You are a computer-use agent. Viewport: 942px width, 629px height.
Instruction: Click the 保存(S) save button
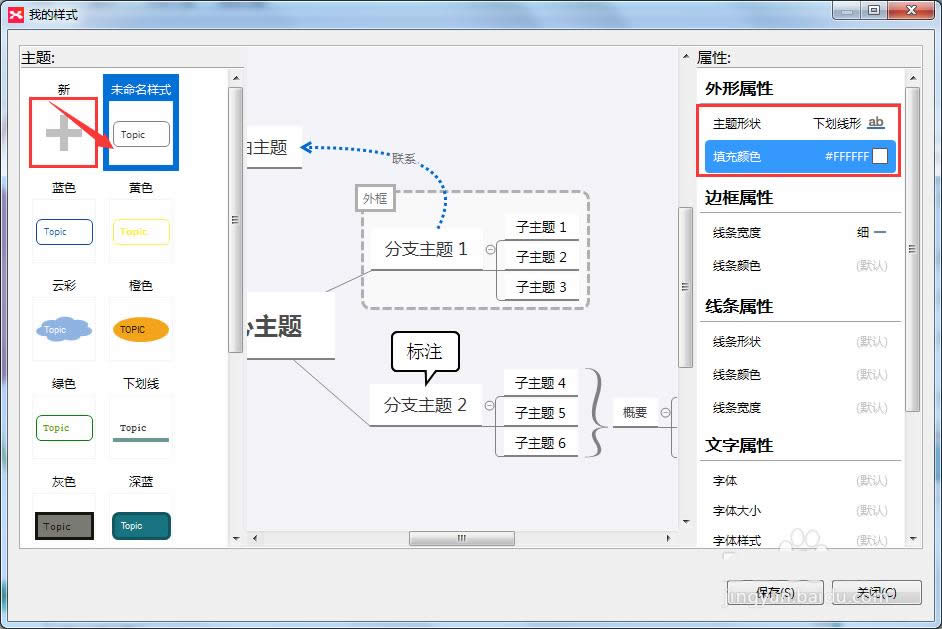point(775,592)
